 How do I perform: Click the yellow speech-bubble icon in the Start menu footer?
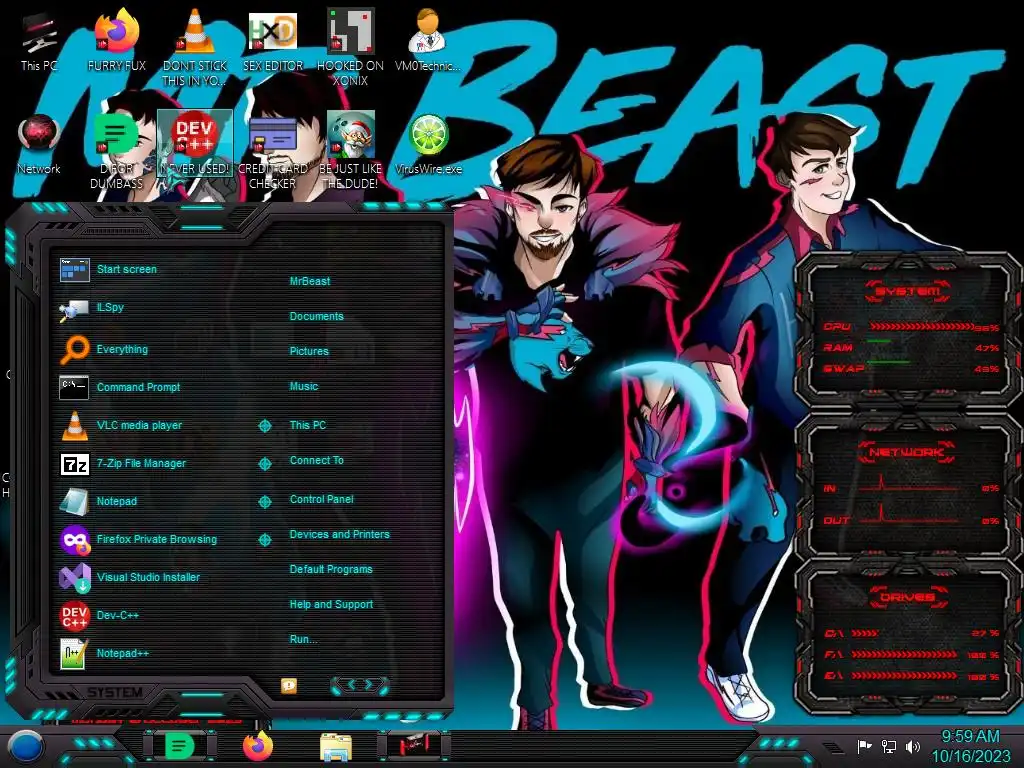pyautogui.click(x=289, y=685)
